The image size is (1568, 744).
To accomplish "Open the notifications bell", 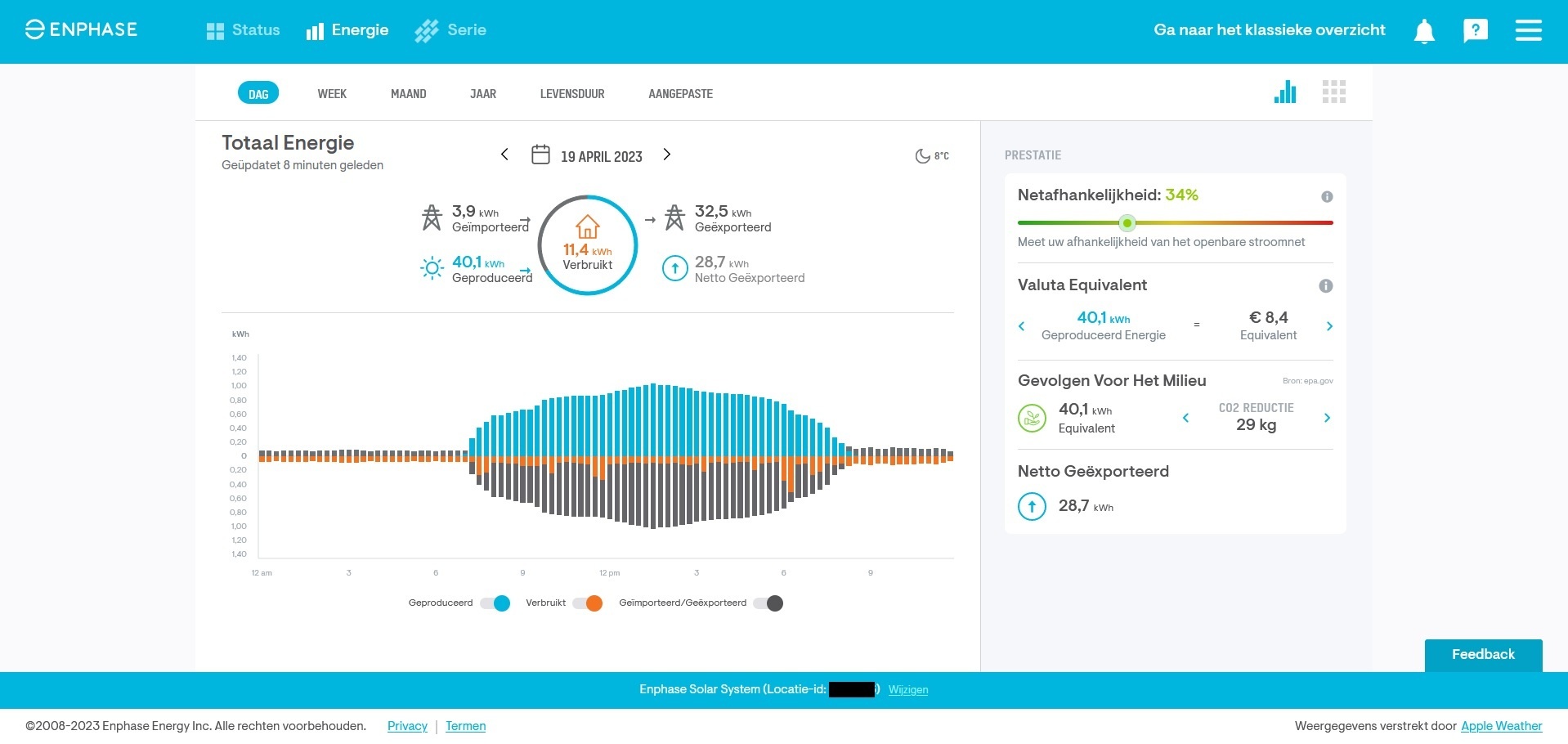I will 1422,30.
